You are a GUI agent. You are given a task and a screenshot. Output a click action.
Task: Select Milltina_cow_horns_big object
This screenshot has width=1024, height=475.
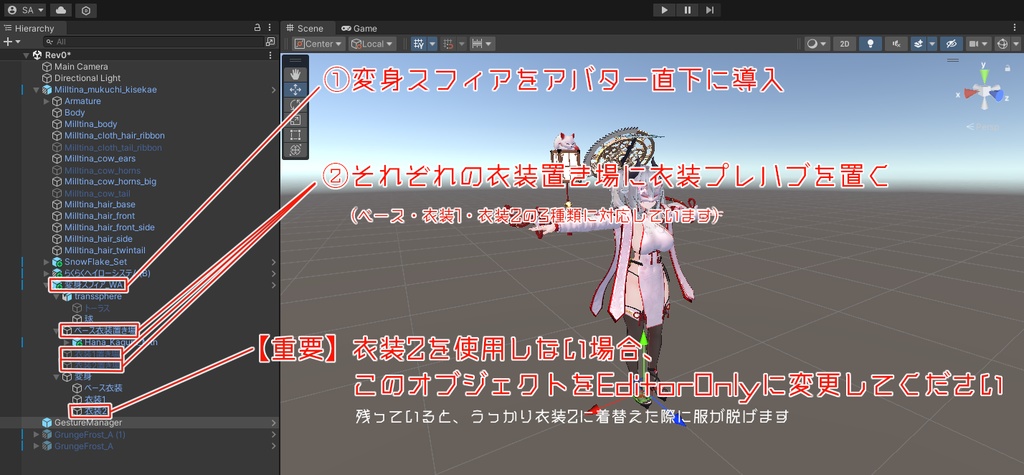pyautogui.click(x=110, y=182)
